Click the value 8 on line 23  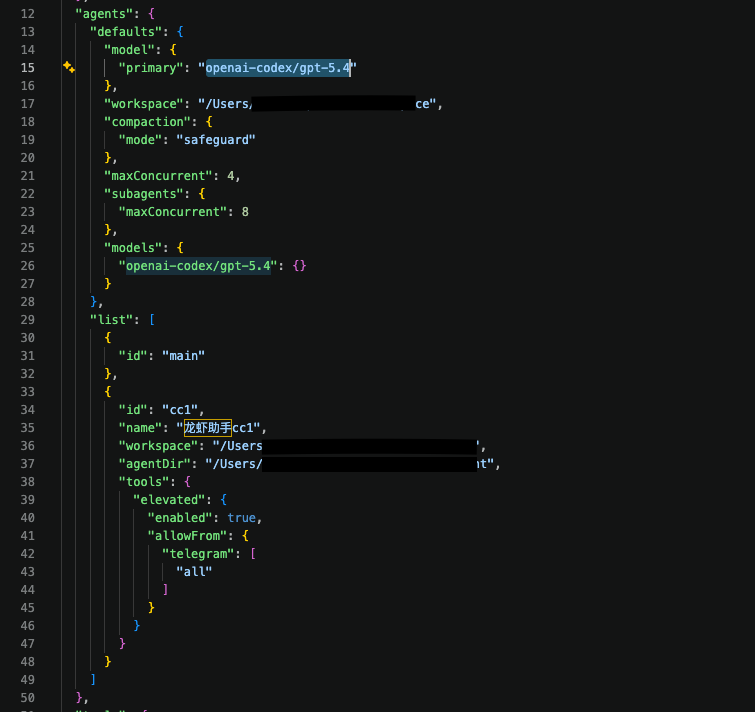(245, 212)
